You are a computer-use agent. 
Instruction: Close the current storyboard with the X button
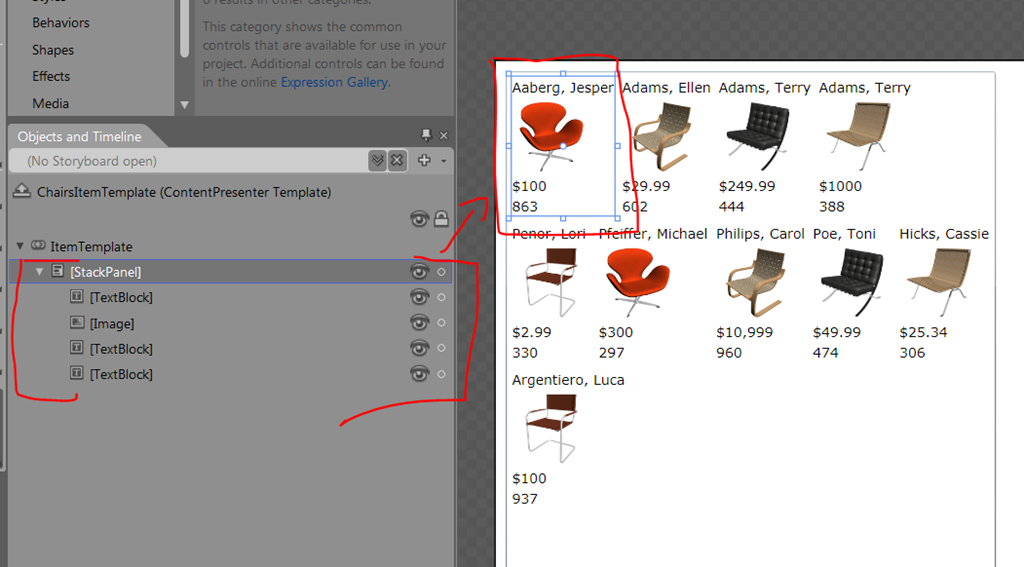pos(397,161)
